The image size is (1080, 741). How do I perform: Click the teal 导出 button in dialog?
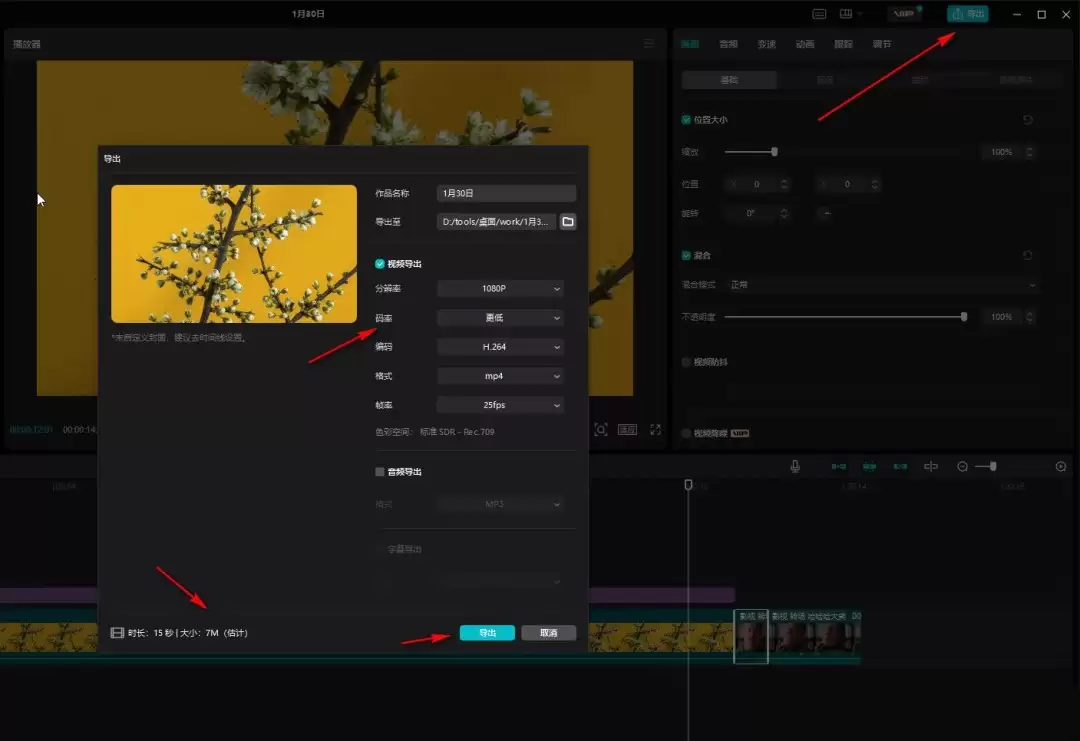(487, 633)
